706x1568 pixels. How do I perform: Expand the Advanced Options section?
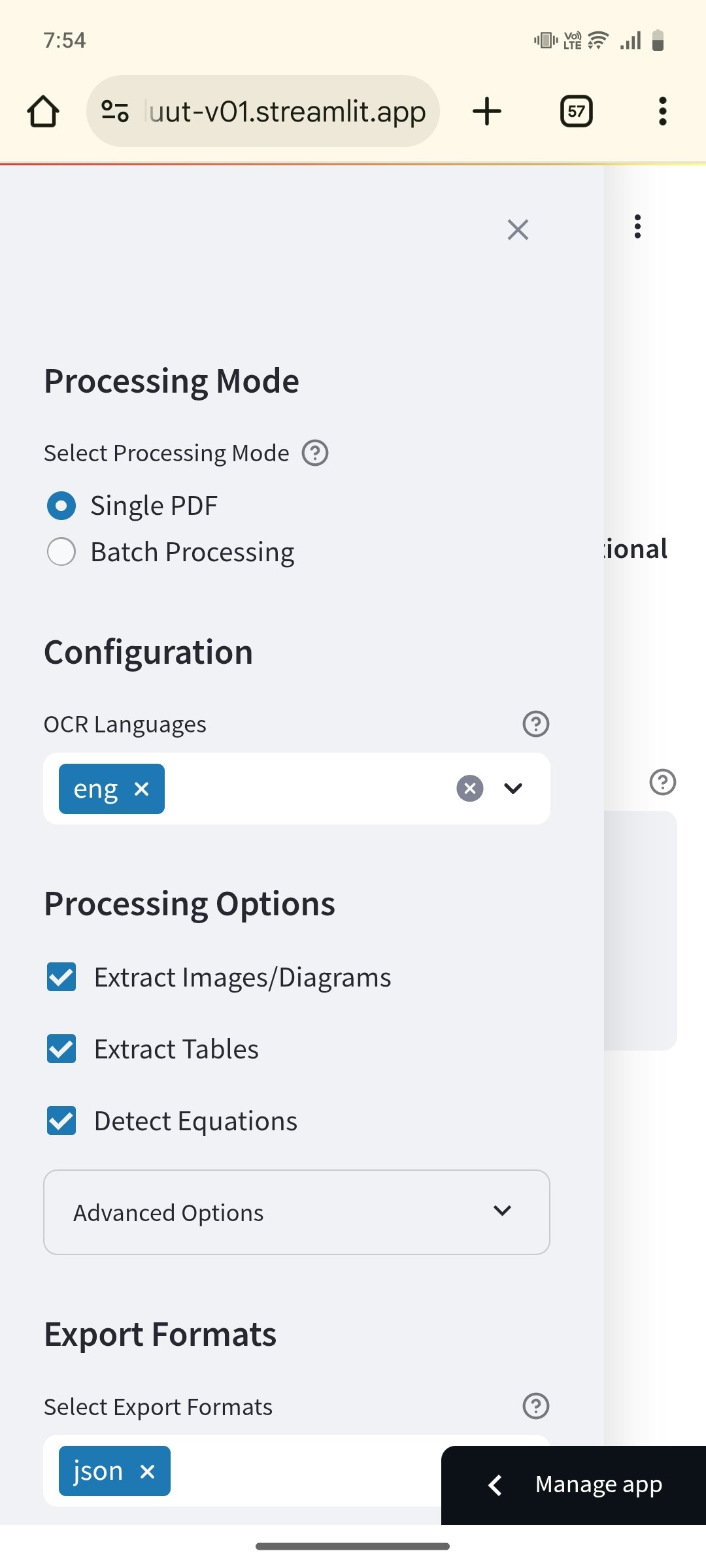297,1212
